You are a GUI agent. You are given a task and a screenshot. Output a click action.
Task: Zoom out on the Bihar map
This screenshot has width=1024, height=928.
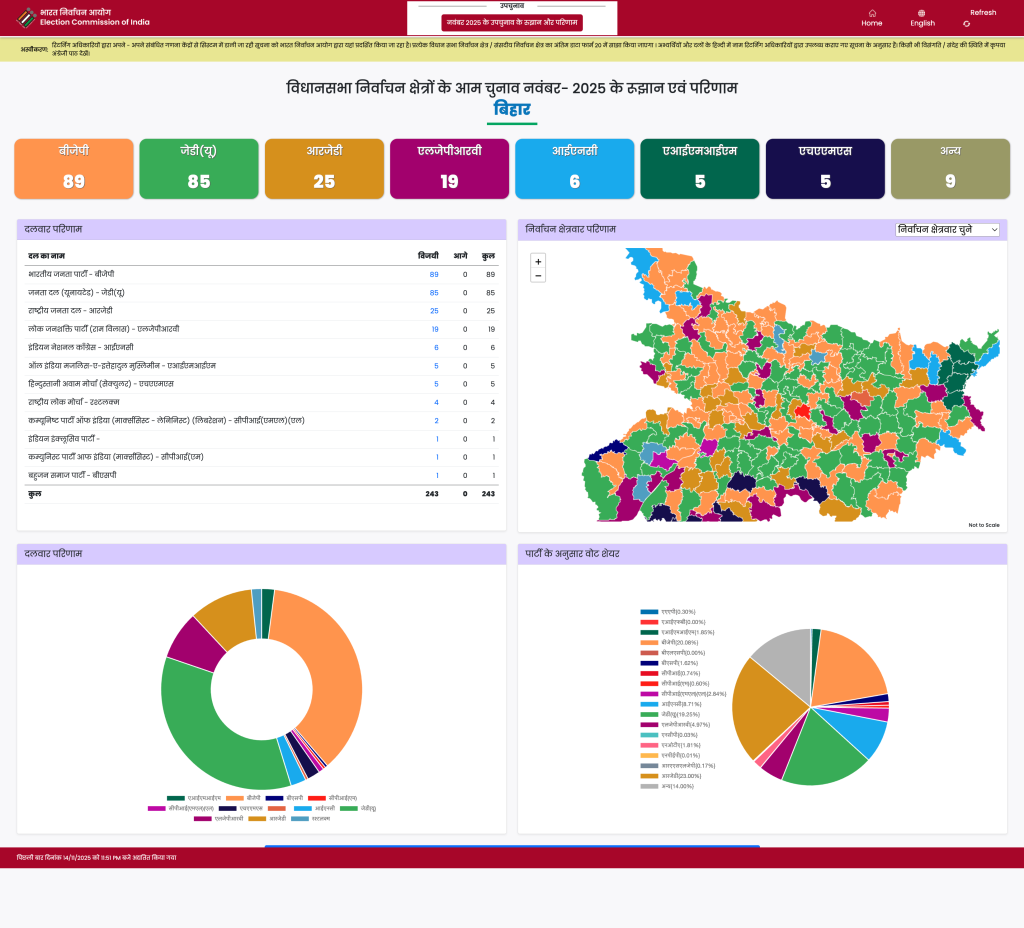pyautogui.click(x=538, y=275)
